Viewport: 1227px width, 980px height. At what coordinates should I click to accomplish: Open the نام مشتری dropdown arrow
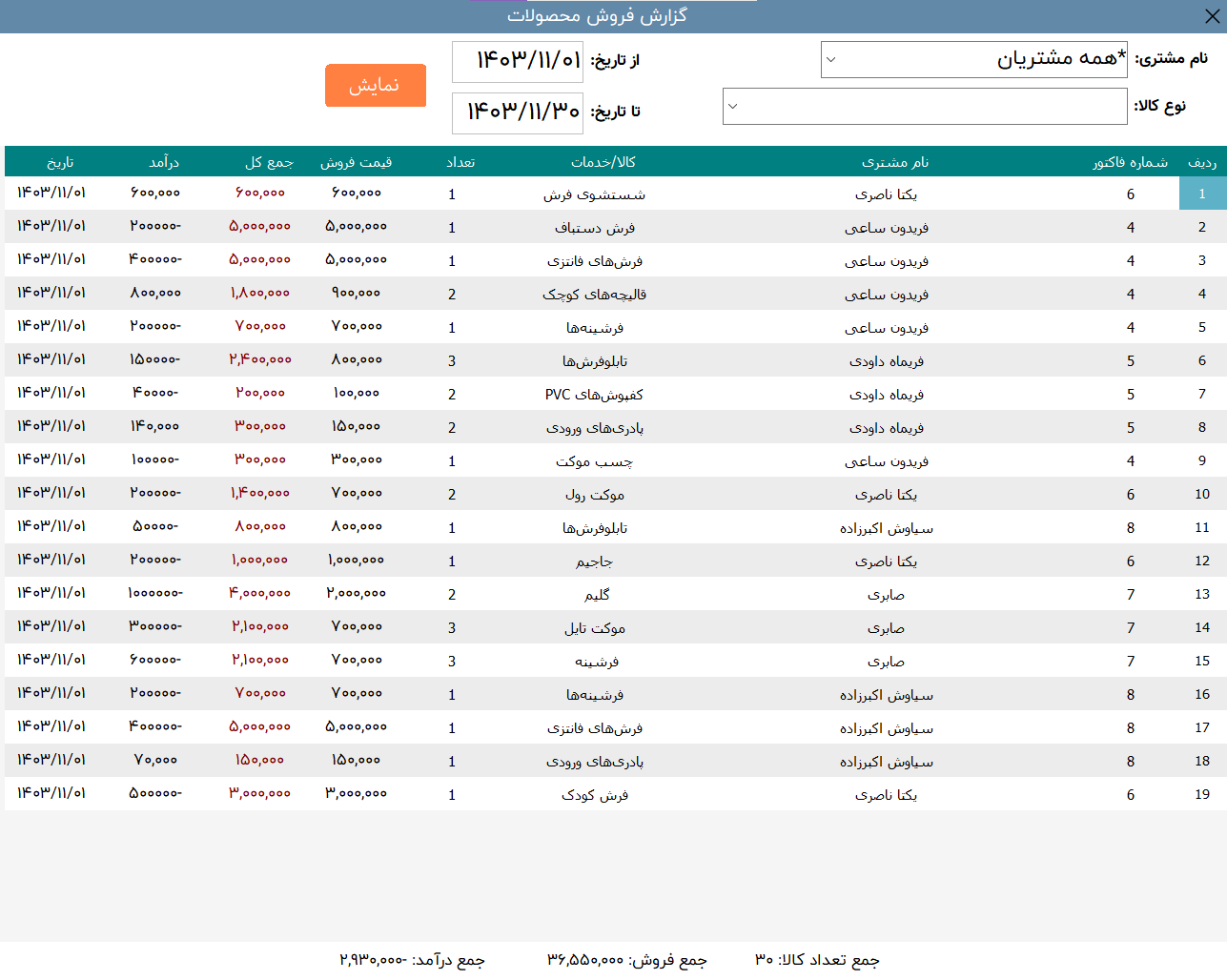pos(830,59)
